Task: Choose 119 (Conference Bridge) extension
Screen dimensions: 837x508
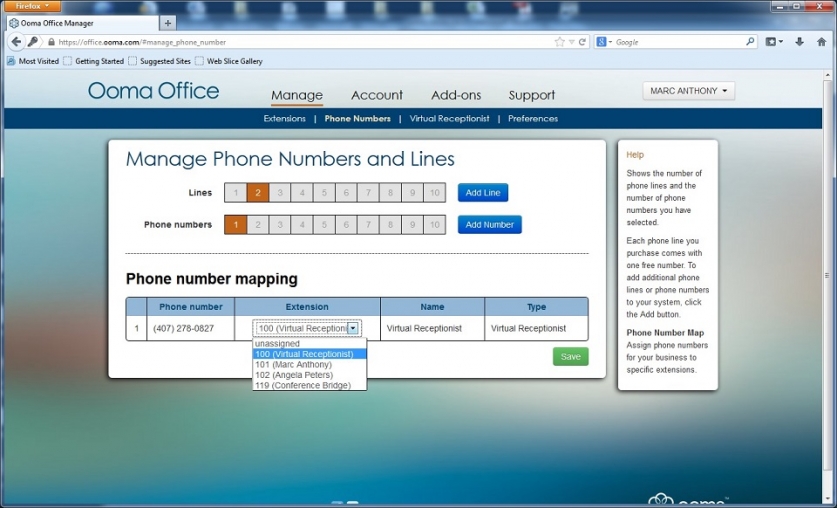Action: tap(310, 385)
